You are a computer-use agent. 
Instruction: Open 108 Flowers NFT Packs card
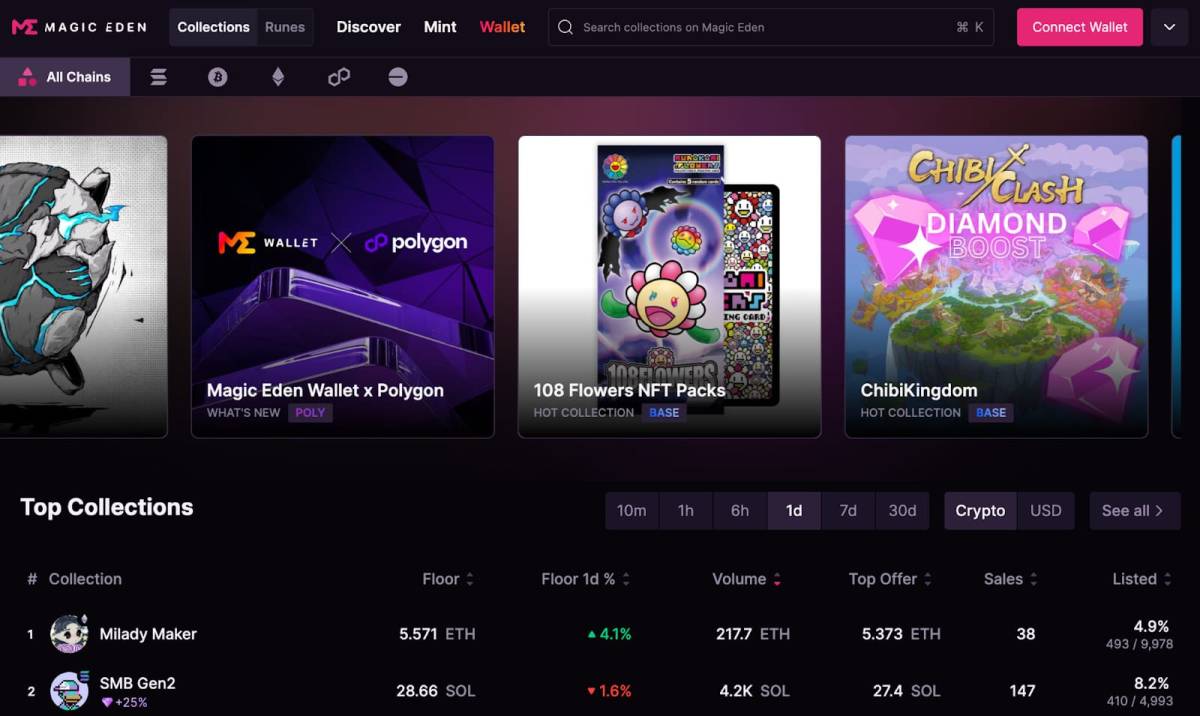pyautogui.click(x=669, y=287)
